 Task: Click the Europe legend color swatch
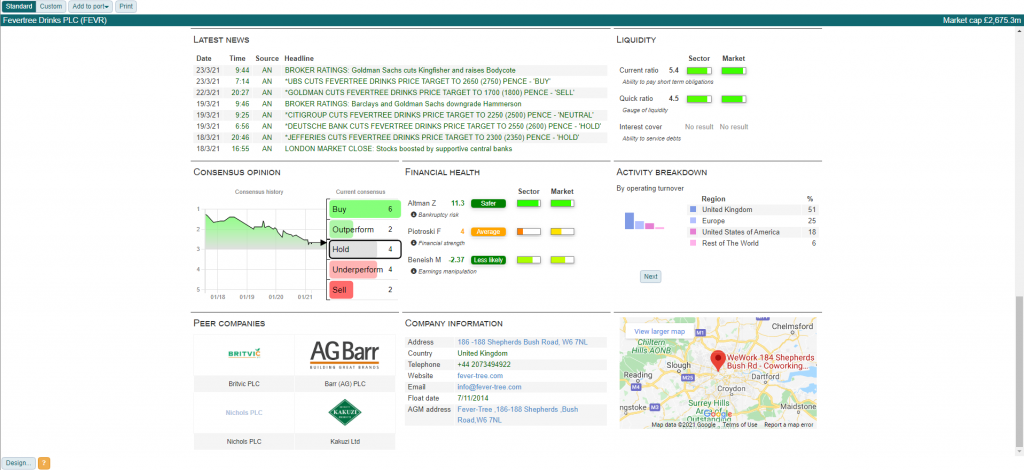(x=693, y=221)
